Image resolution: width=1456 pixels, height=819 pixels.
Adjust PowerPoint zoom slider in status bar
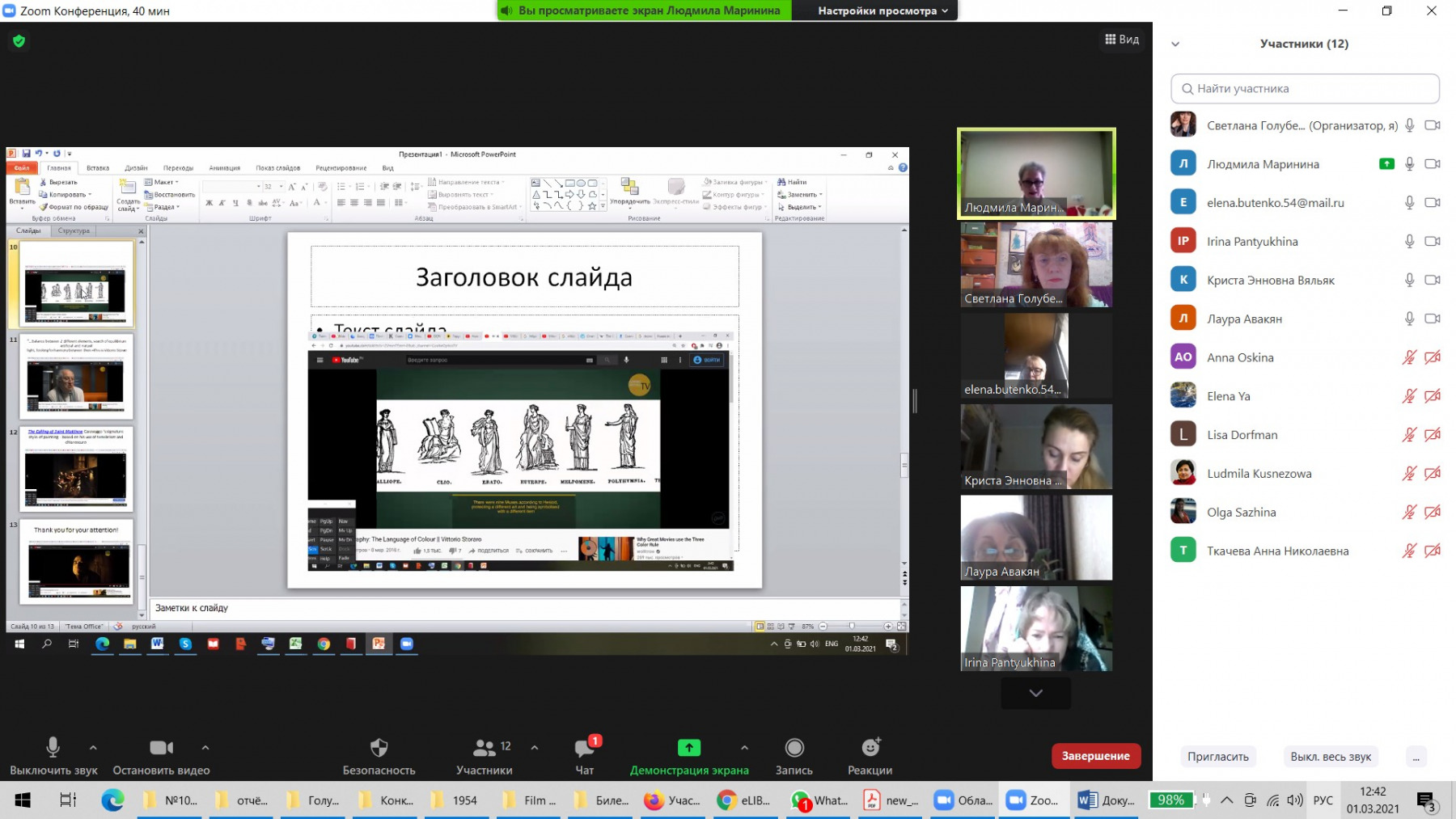pos(853,627)
